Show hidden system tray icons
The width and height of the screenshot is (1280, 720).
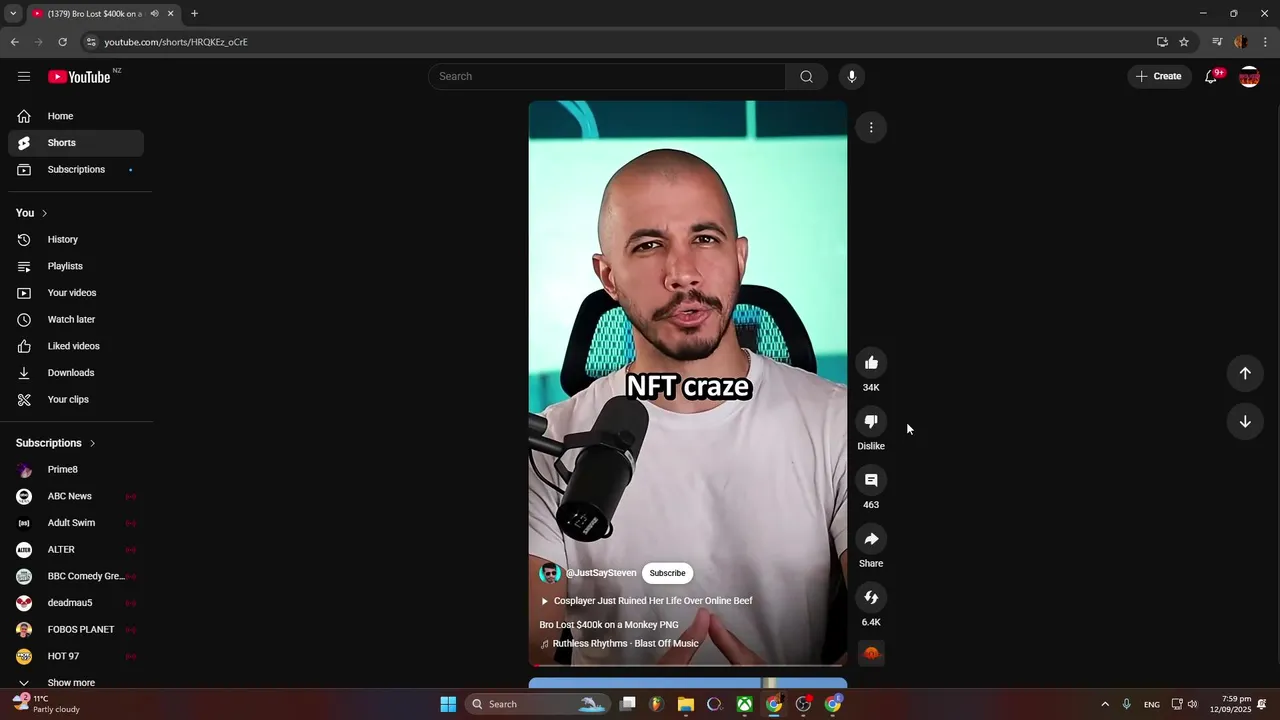coord(1105,704)
